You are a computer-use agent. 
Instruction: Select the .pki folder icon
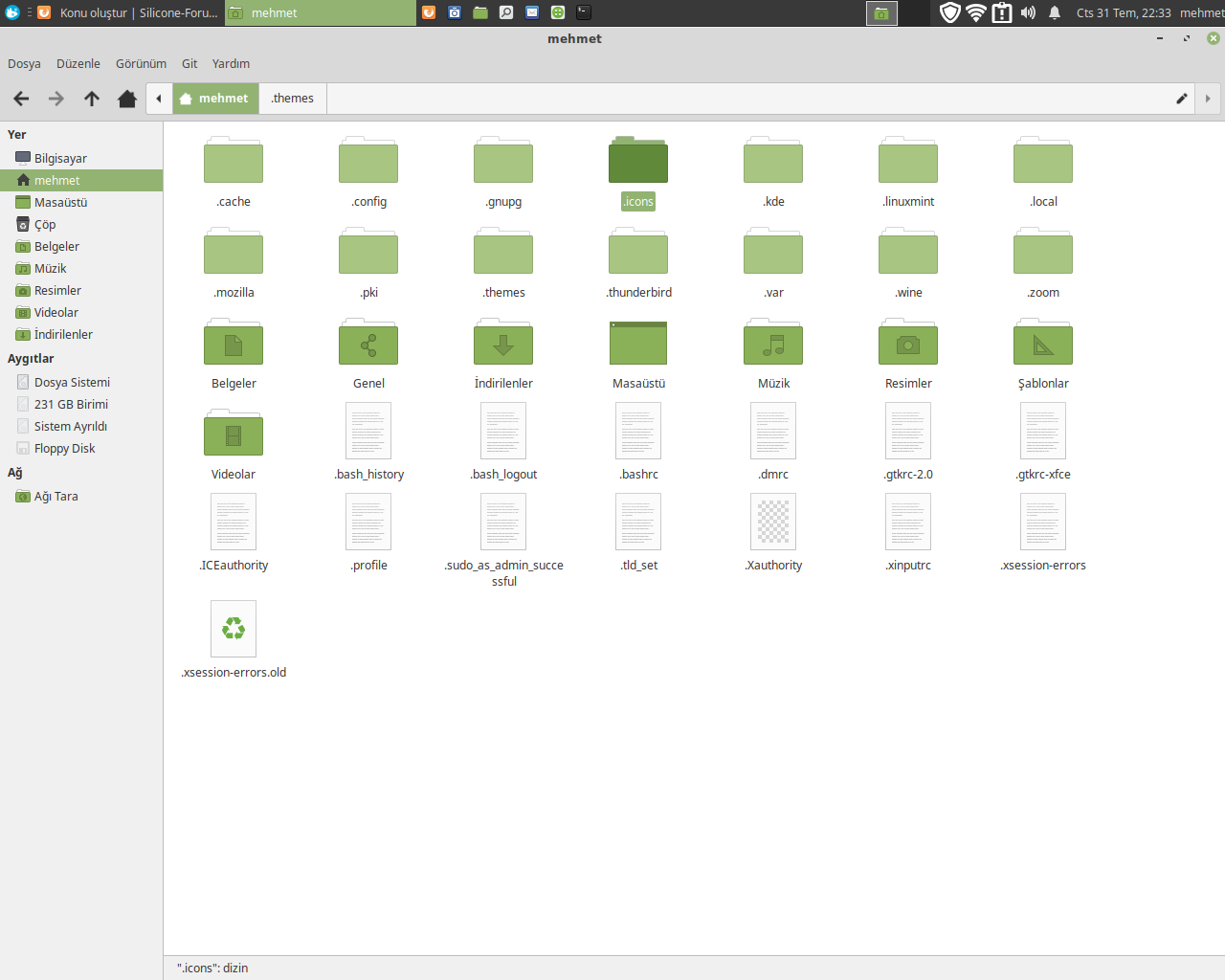(x=368, y=251)
